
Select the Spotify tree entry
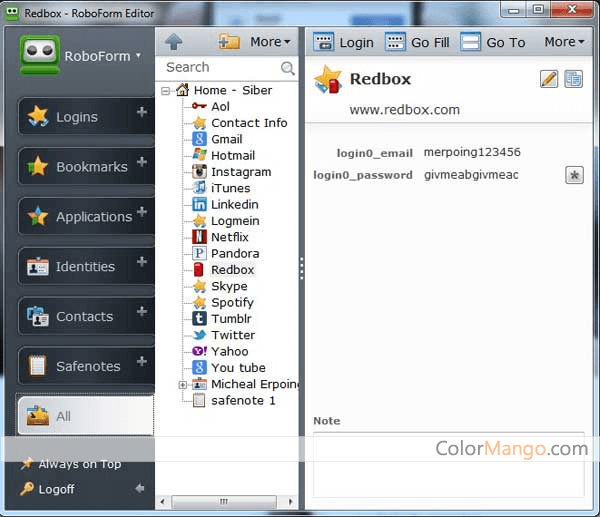232,303
